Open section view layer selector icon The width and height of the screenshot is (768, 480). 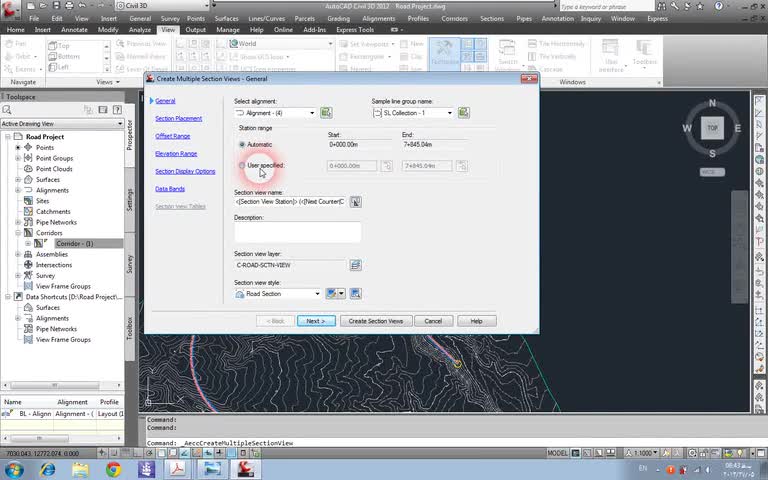coord(356,265)
